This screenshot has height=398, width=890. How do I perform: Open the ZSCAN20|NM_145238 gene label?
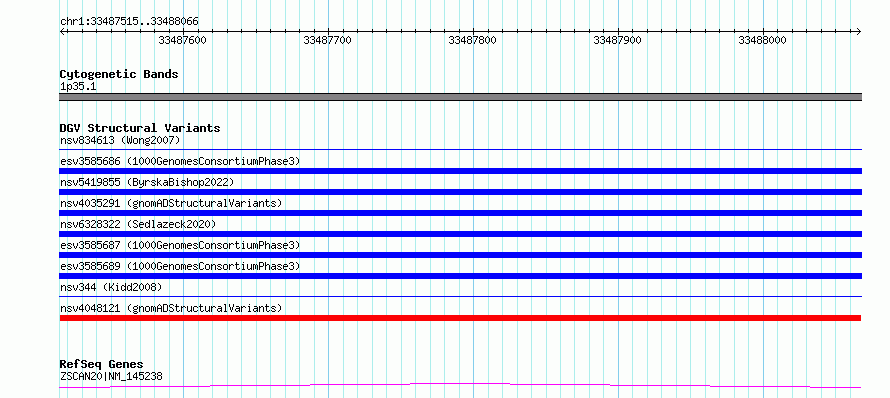[x=111, y=376]
